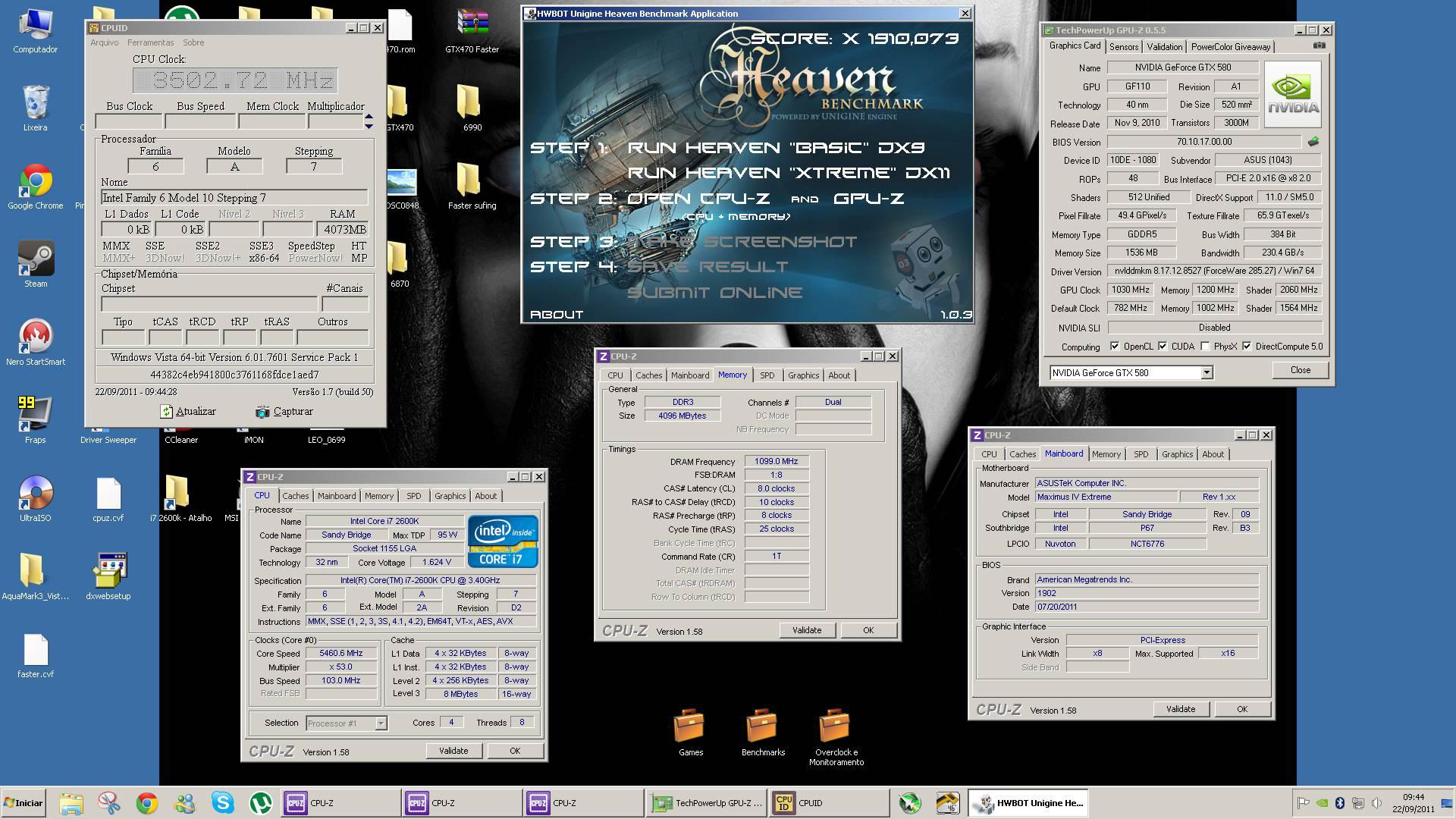Open the 6990 folder

[x=472, y=108]
